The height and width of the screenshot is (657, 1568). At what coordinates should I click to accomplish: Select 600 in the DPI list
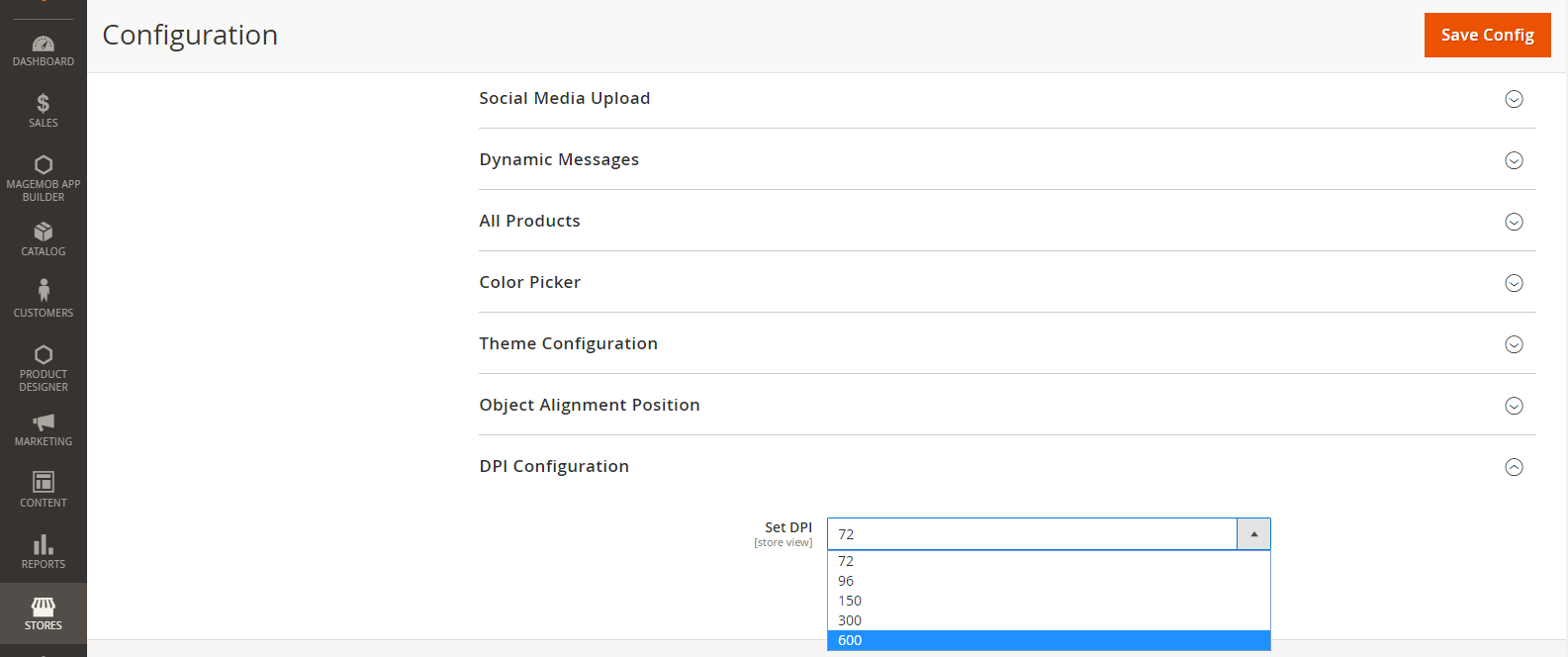(x=850, y=640)
